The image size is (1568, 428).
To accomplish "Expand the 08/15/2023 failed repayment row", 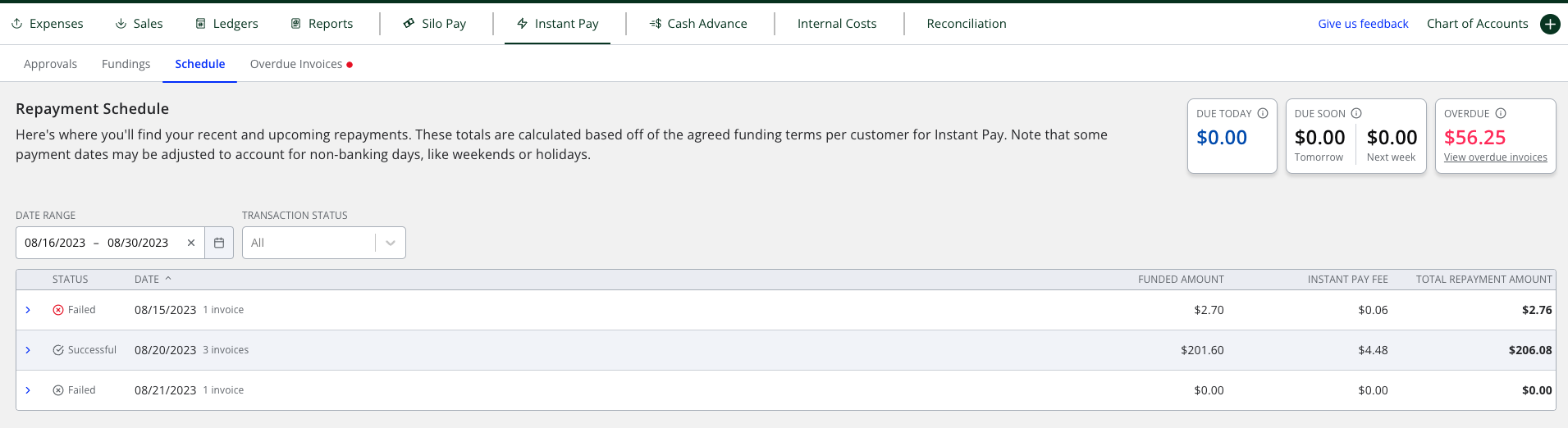I will [x=28, y=310].
